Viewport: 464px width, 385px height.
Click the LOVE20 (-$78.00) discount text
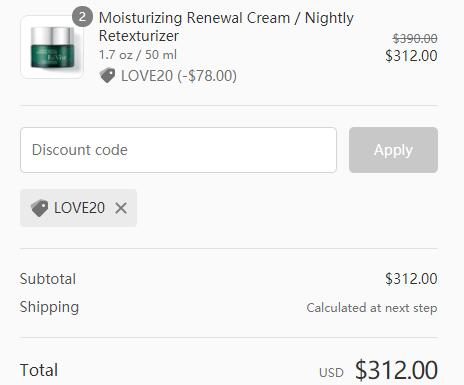tap(179, 76)
